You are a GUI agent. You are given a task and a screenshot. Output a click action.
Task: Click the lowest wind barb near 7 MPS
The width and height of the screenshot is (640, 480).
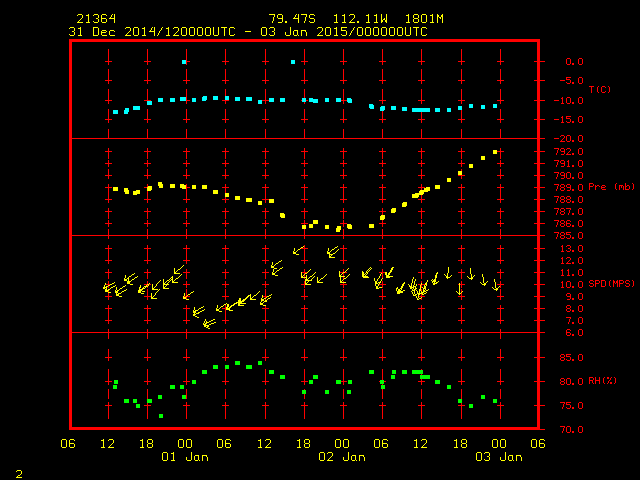tap(209, 324)
